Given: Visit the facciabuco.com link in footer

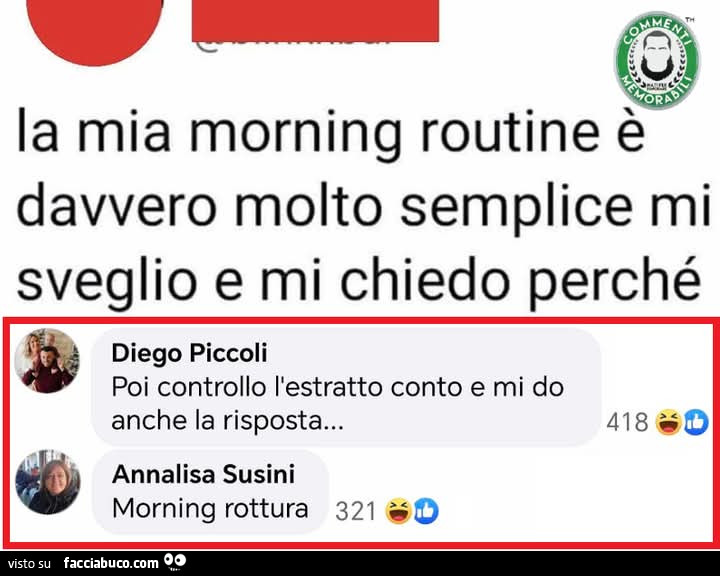Looking at the screenshot, I should click(x=111, y=562).
